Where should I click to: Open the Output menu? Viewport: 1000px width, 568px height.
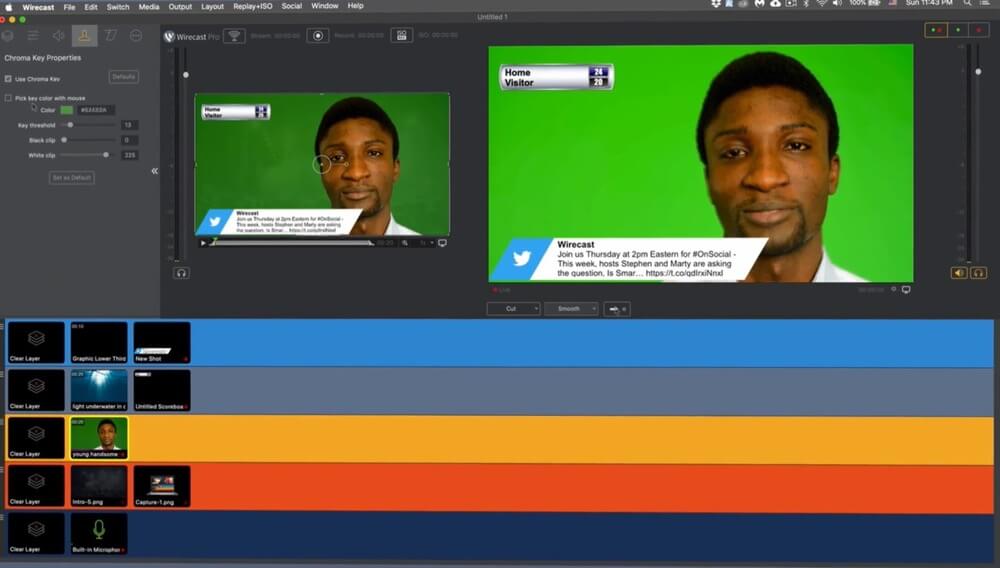pyautogui.click(x=180, y=6)
